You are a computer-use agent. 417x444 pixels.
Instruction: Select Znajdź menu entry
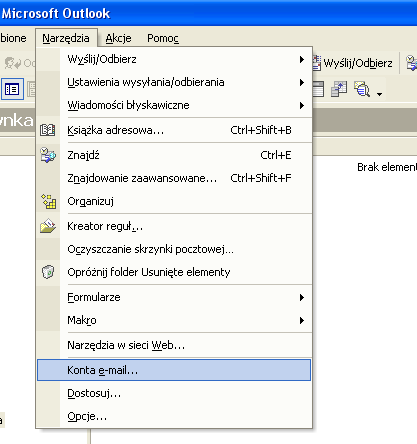[x=174, y=155]
